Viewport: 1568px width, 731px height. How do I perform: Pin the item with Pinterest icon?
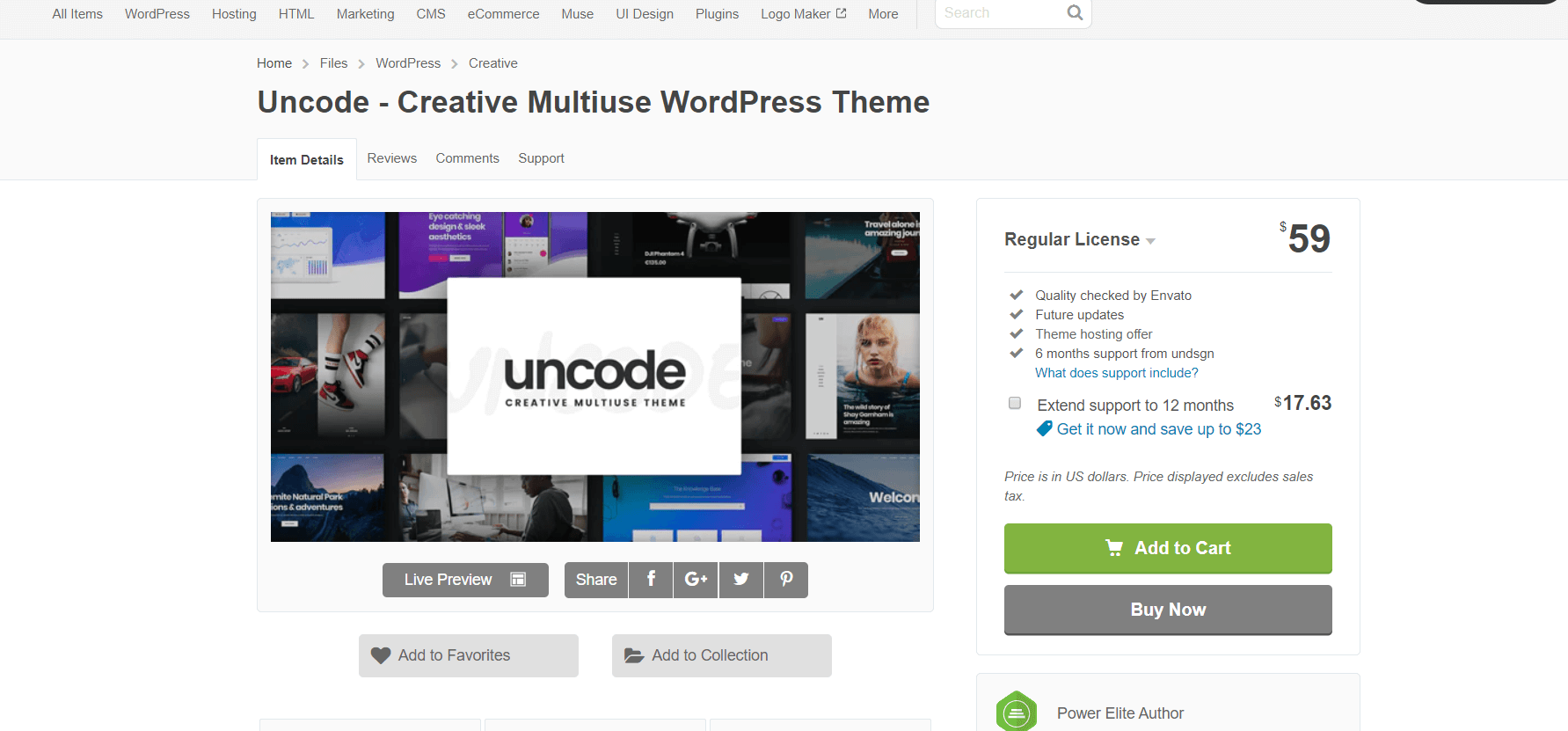coord(786,580)
